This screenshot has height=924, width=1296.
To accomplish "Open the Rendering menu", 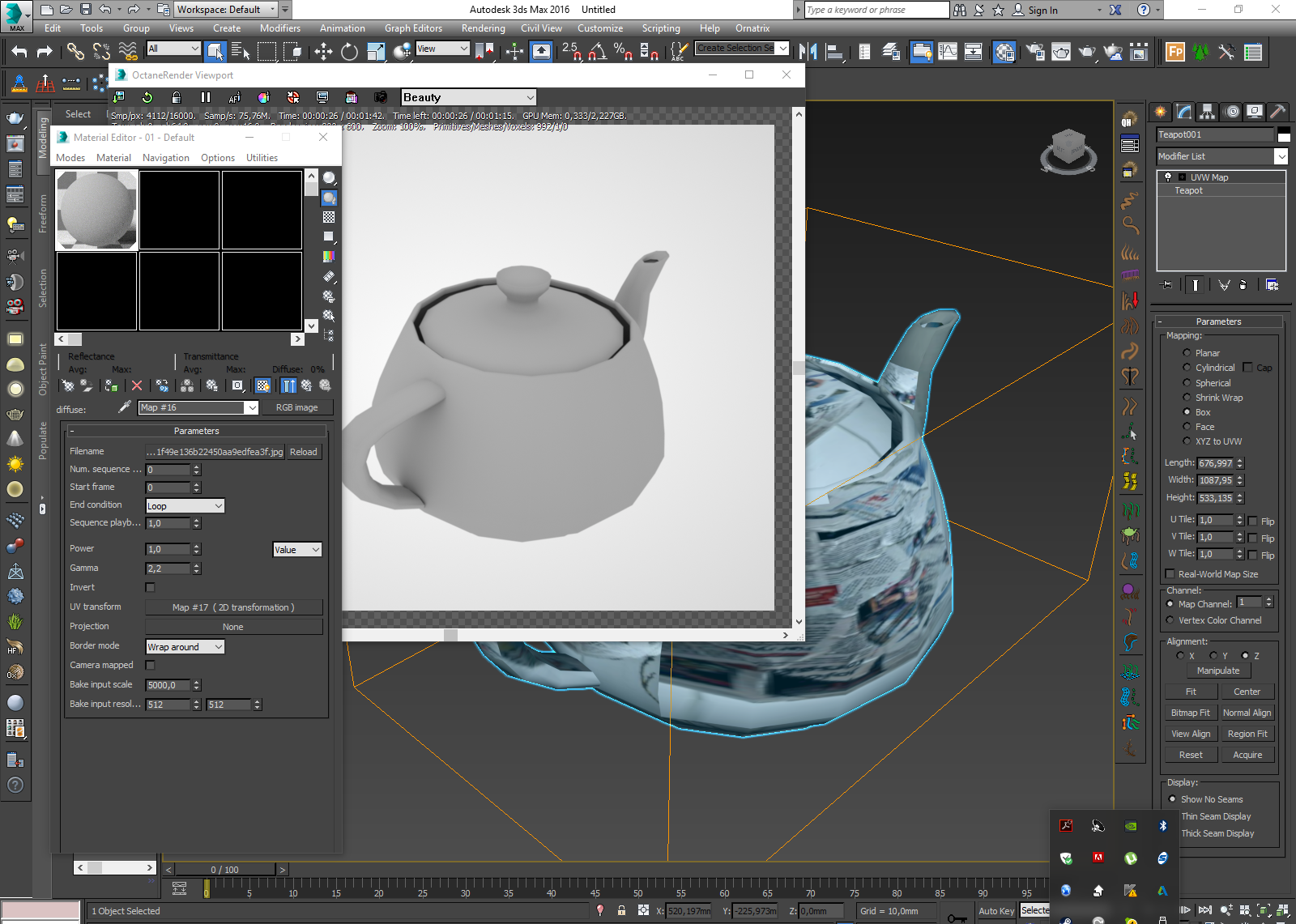I will [483, 28].
